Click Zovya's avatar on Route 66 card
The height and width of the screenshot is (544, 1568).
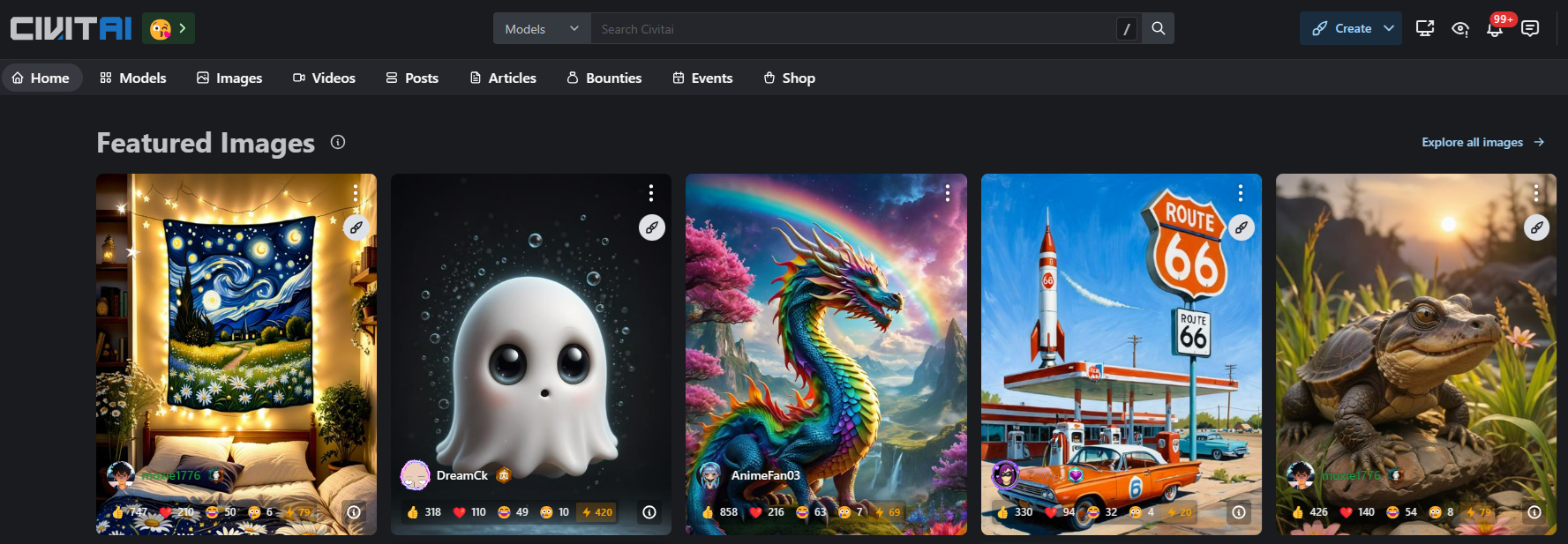coord(1005,475)
